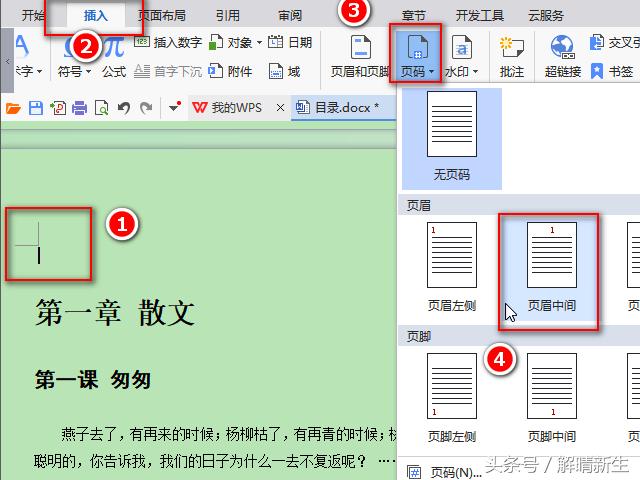Select 页脚中间 page number style
This screenshot has width=640, height=480.
point(552,398)
